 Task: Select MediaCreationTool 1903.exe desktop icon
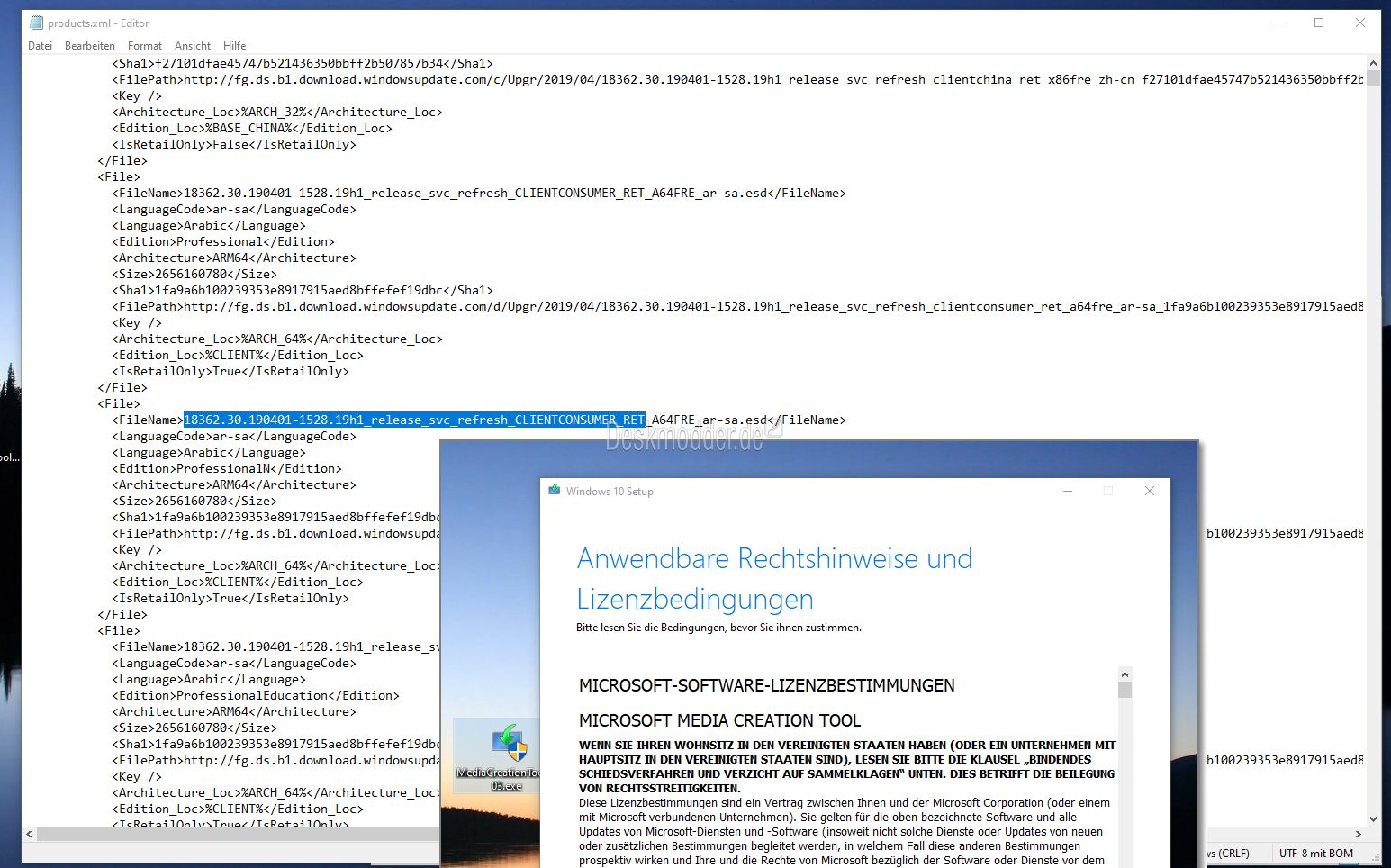pos(498,757)
